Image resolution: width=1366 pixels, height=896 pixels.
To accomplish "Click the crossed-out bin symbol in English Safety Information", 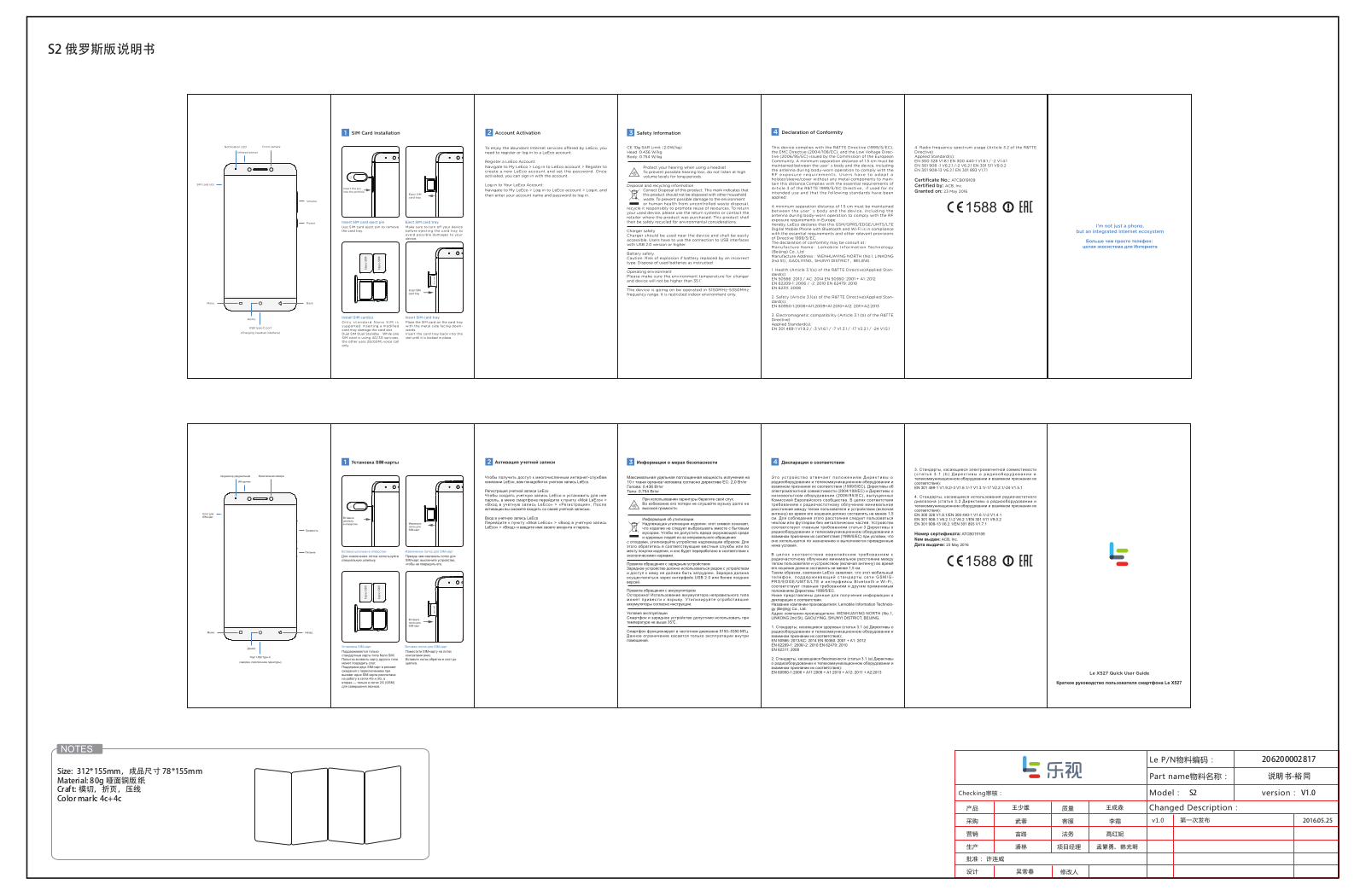I will pos(633,195).
